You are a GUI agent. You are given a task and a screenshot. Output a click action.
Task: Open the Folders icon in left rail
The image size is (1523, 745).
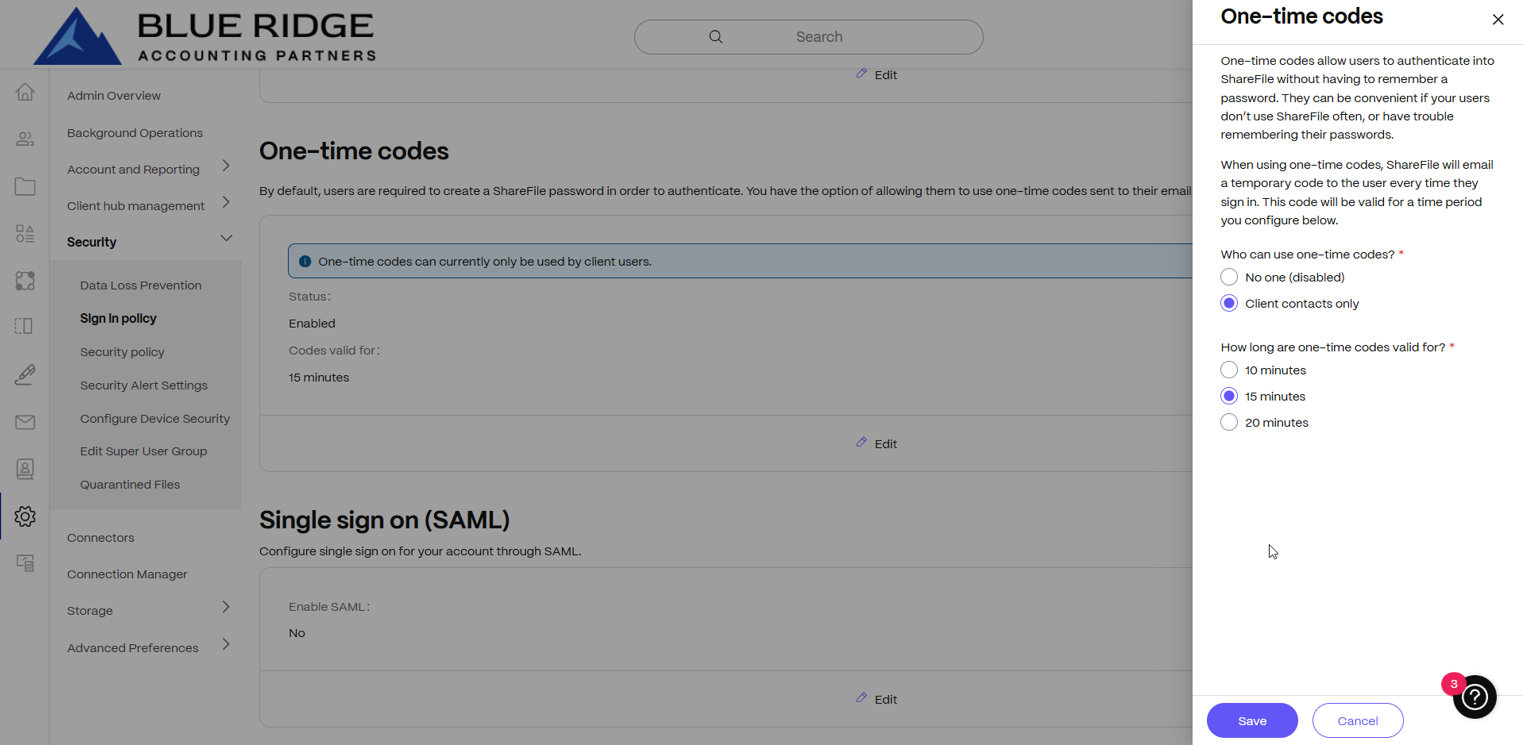click(25, 187)
